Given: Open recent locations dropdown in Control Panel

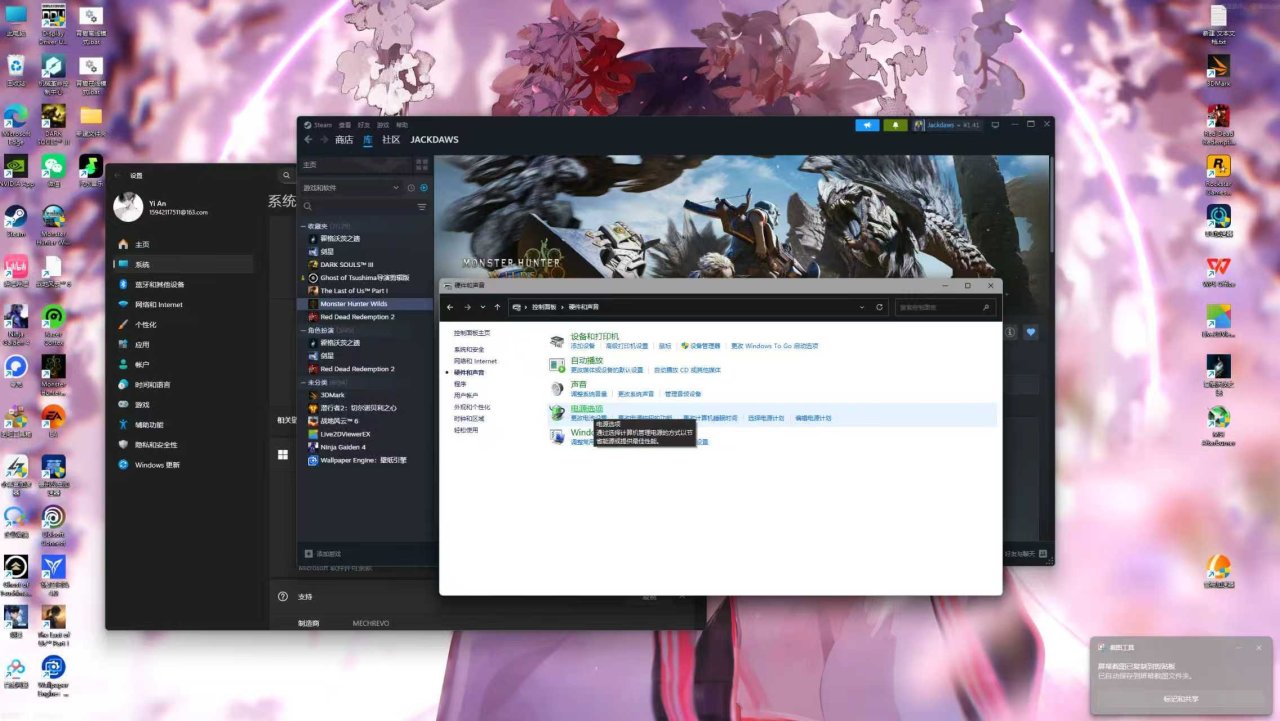Looking at the screenshot, I should tap(483, 307).
